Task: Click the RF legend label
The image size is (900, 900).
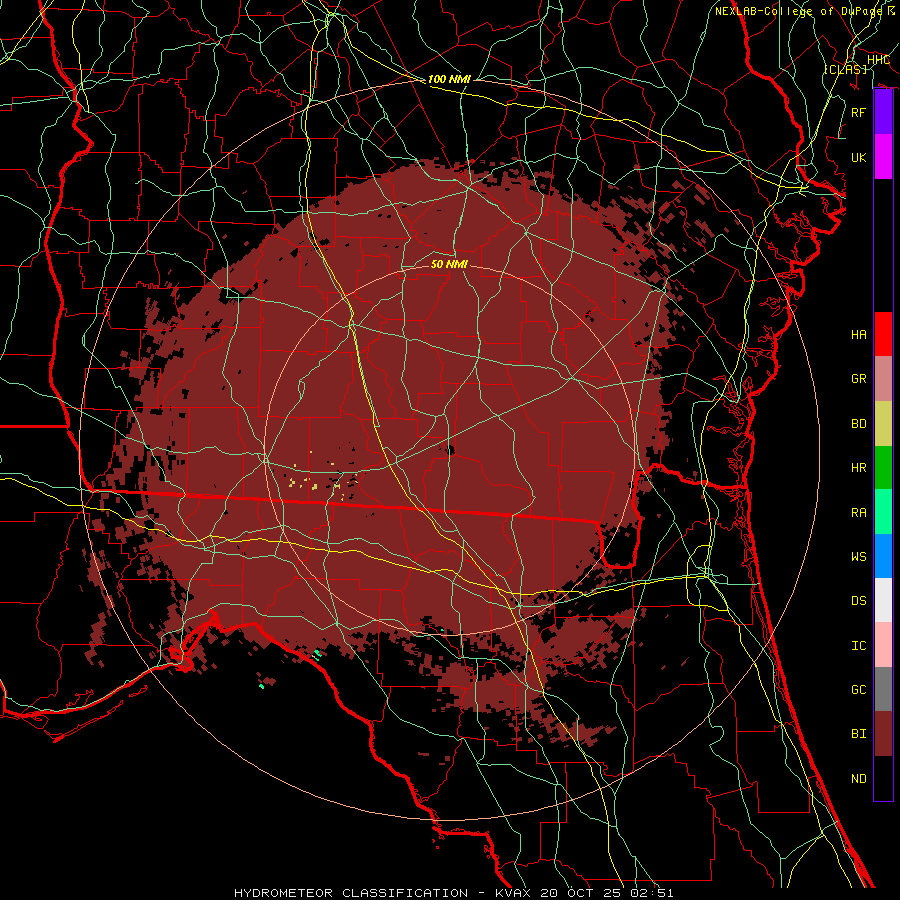Action: pyautogui.click(x=859, y=112)
